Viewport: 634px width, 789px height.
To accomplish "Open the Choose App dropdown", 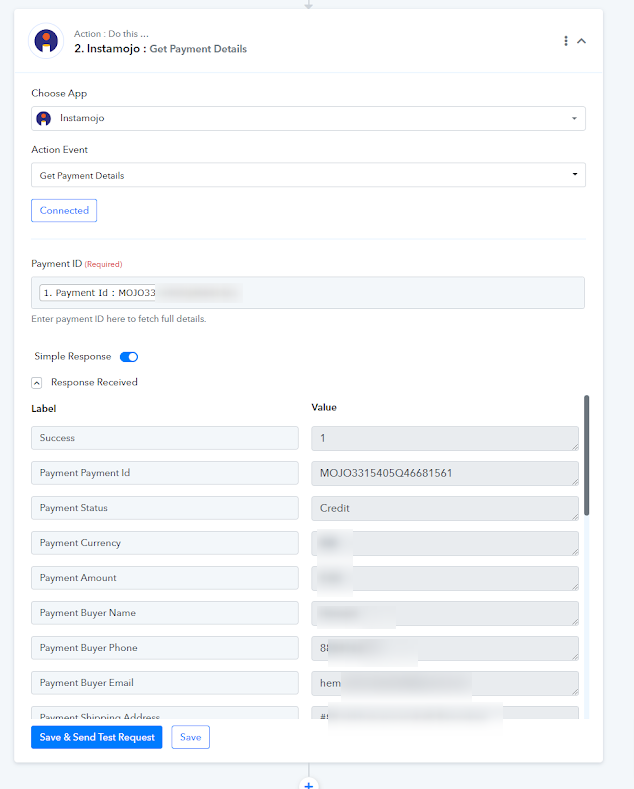I will (308, 119).
